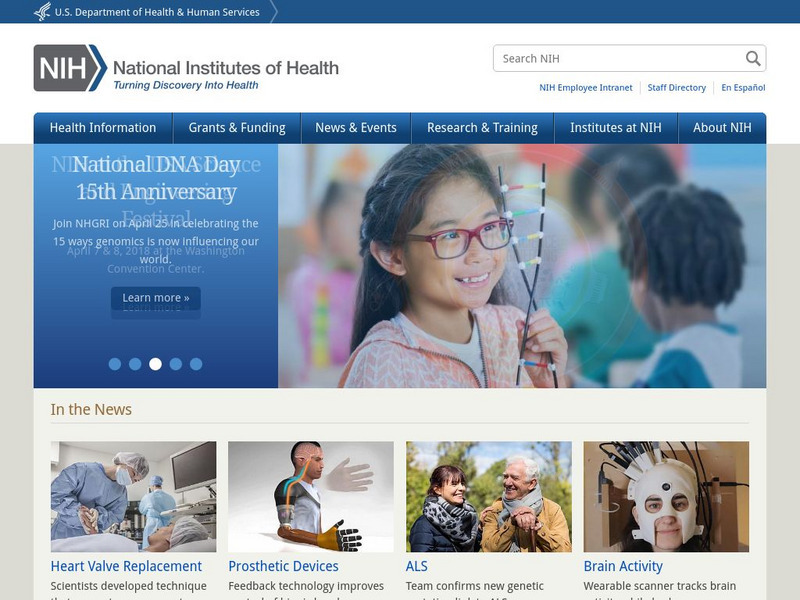This screenshot has width=800, height=600.
Task: Click the HHS eagle logo icon
Action: click(x=42, y=12)
